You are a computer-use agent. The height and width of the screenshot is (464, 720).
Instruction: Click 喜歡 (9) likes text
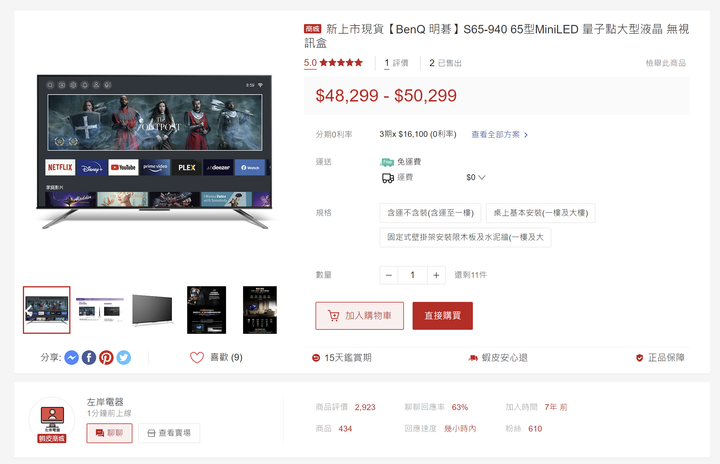(x=226, y=357)
